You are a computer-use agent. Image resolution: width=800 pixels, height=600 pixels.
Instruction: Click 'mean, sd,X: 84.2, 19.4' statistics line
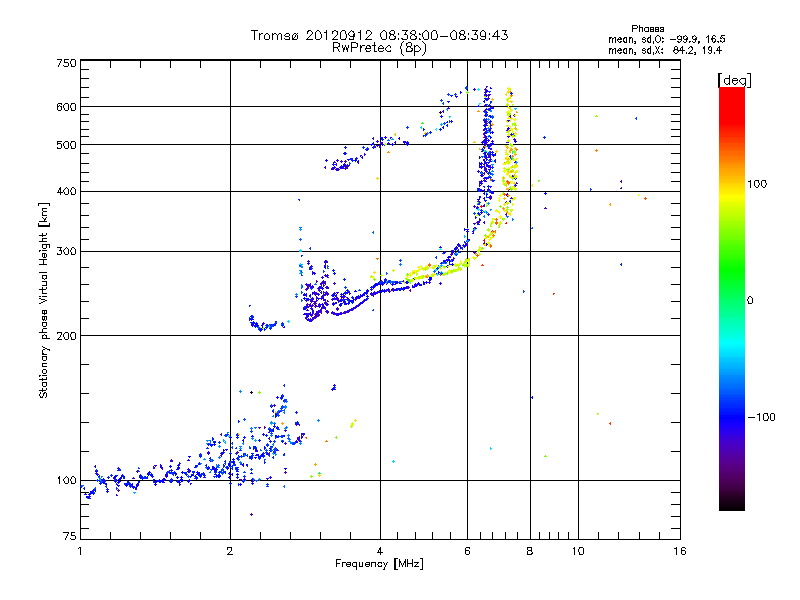coord(665,50)
